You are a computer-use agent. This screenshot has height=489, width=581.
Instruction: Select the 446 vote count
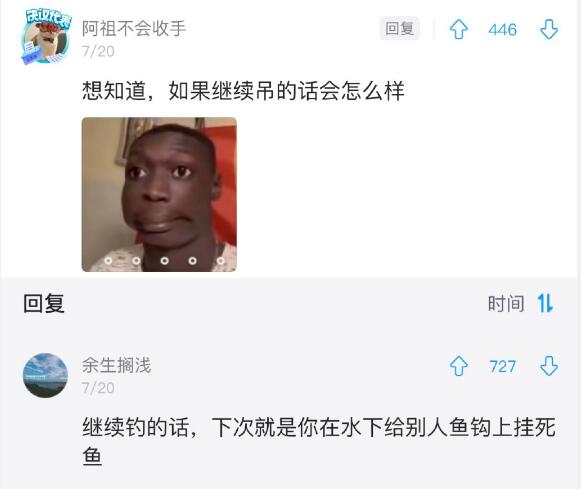[x=502, y=30]
